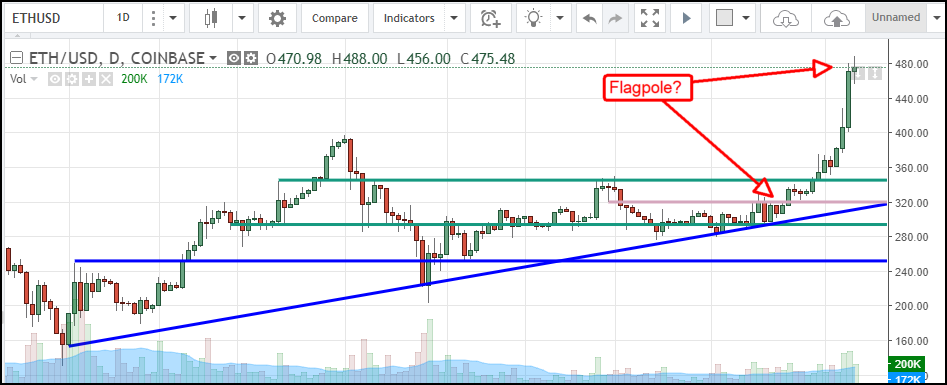Click the 360.00 price scale label
The height and width of the screenshot is (385, 947).
pos(911,167)
